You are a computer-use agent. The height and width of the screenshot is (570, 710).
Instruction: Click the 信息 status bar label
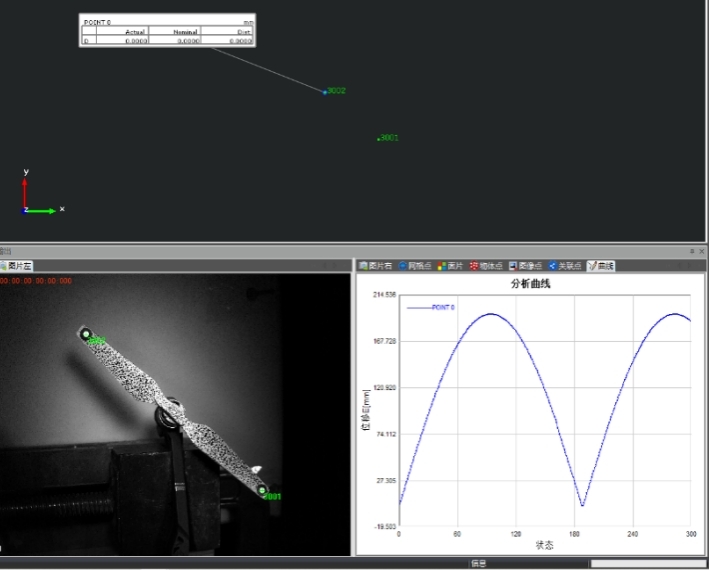(478, 564)
